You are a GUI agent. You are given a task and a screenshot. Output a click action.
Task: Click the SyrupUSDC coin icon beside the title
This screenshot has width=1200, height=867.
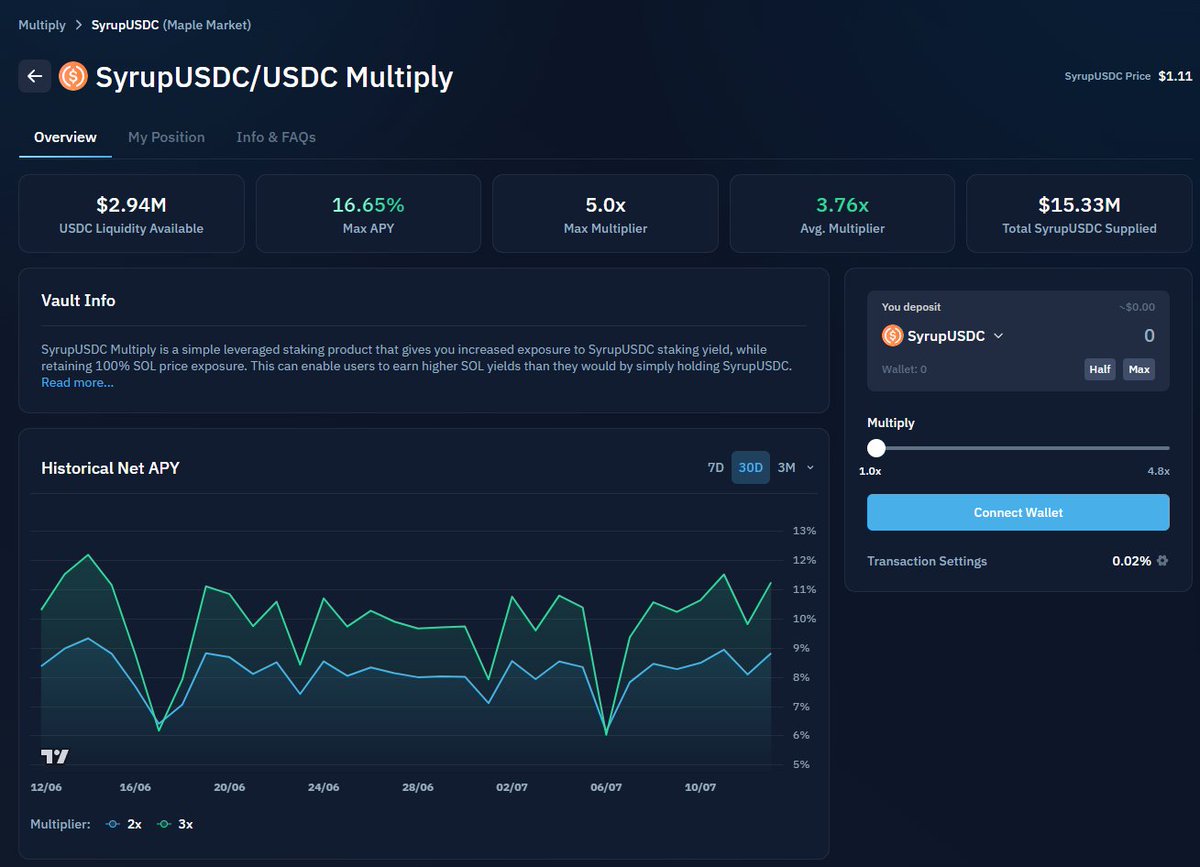[x=73, y=76]
